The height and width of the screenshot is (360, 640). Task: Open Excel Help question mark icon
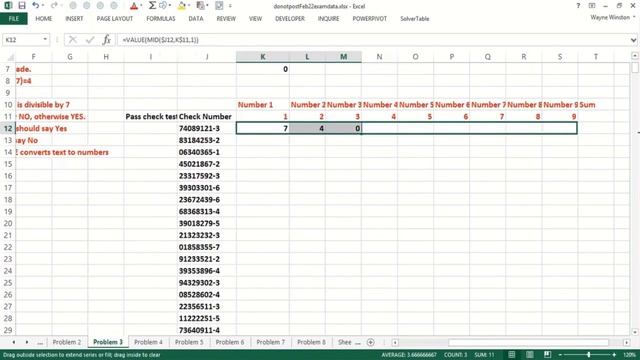(x=578, y=6)
